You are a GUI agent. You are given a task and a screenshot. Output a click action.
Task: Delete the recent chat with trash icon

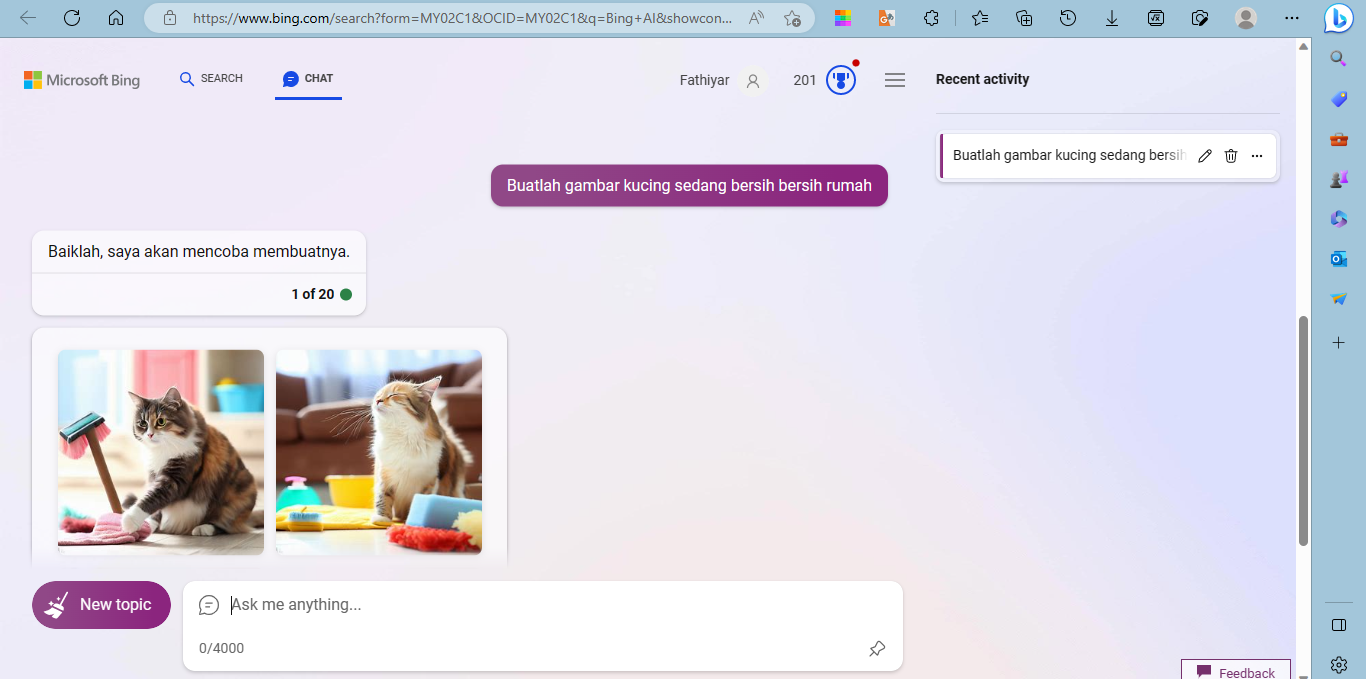tap(1231, 156)
